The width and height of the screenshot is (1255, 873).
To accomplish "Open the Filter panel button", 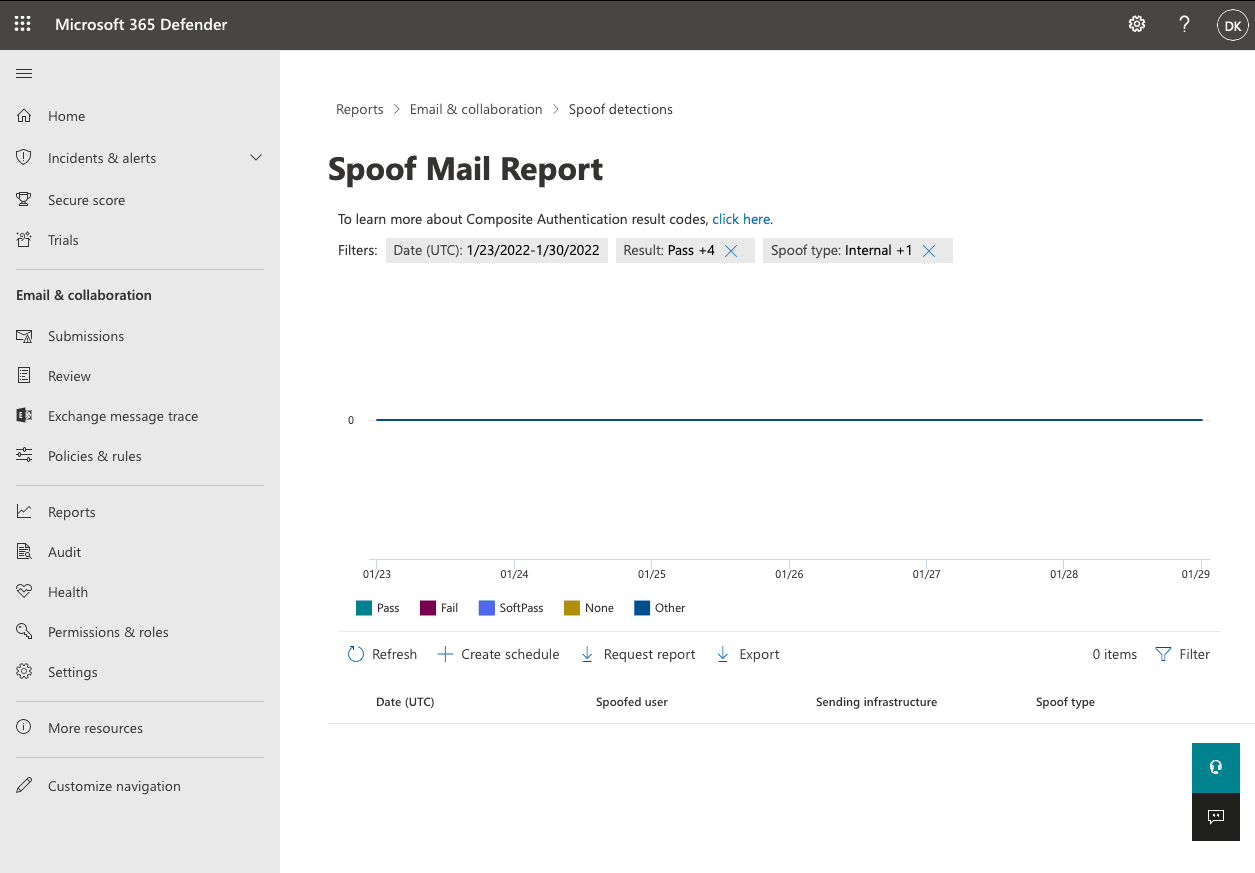I will click(1182, 654).
